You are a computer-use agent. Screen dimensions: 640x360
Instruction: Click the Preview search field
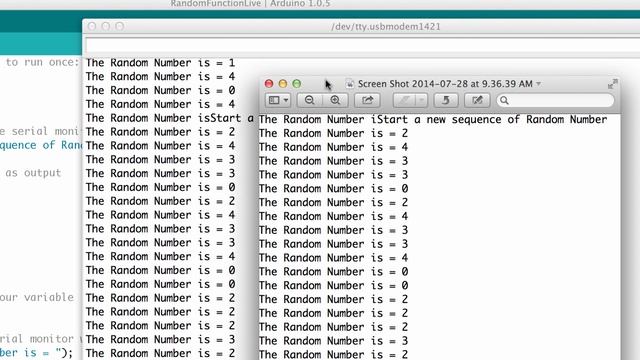pyautogui.click(x=555, y=100)
